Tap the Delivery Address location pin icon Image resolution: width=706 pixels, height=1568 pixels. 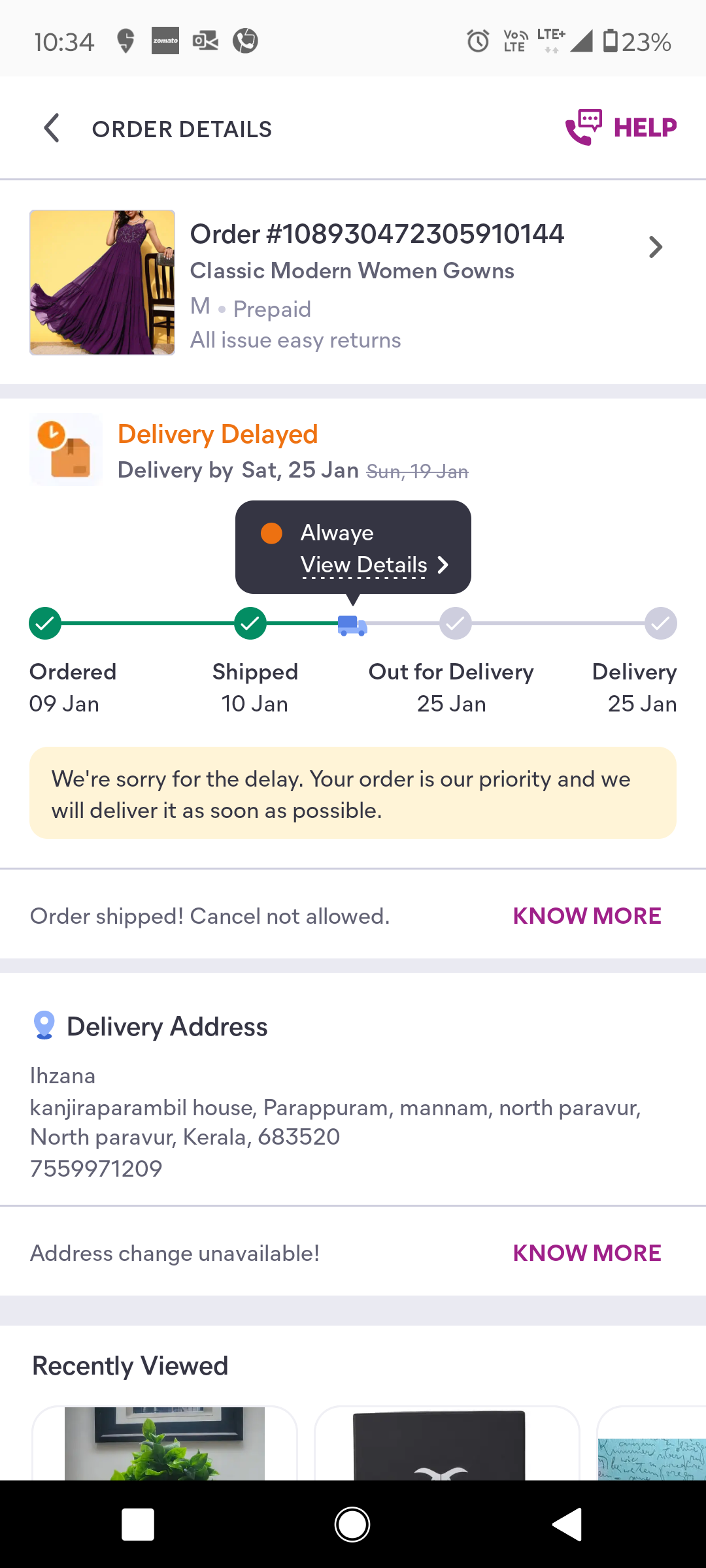[x=44, y=1025]
